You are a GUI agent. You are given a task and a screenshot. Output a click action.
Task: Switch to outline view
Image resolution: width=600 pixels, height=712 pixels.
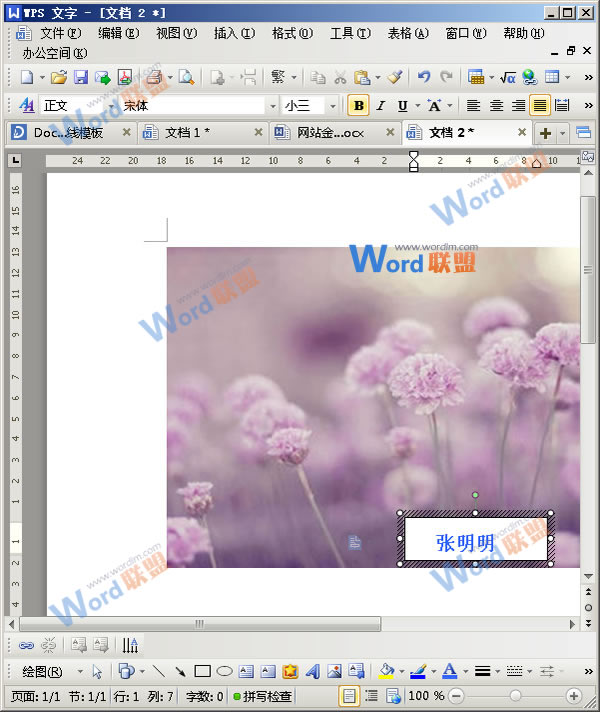372,696
